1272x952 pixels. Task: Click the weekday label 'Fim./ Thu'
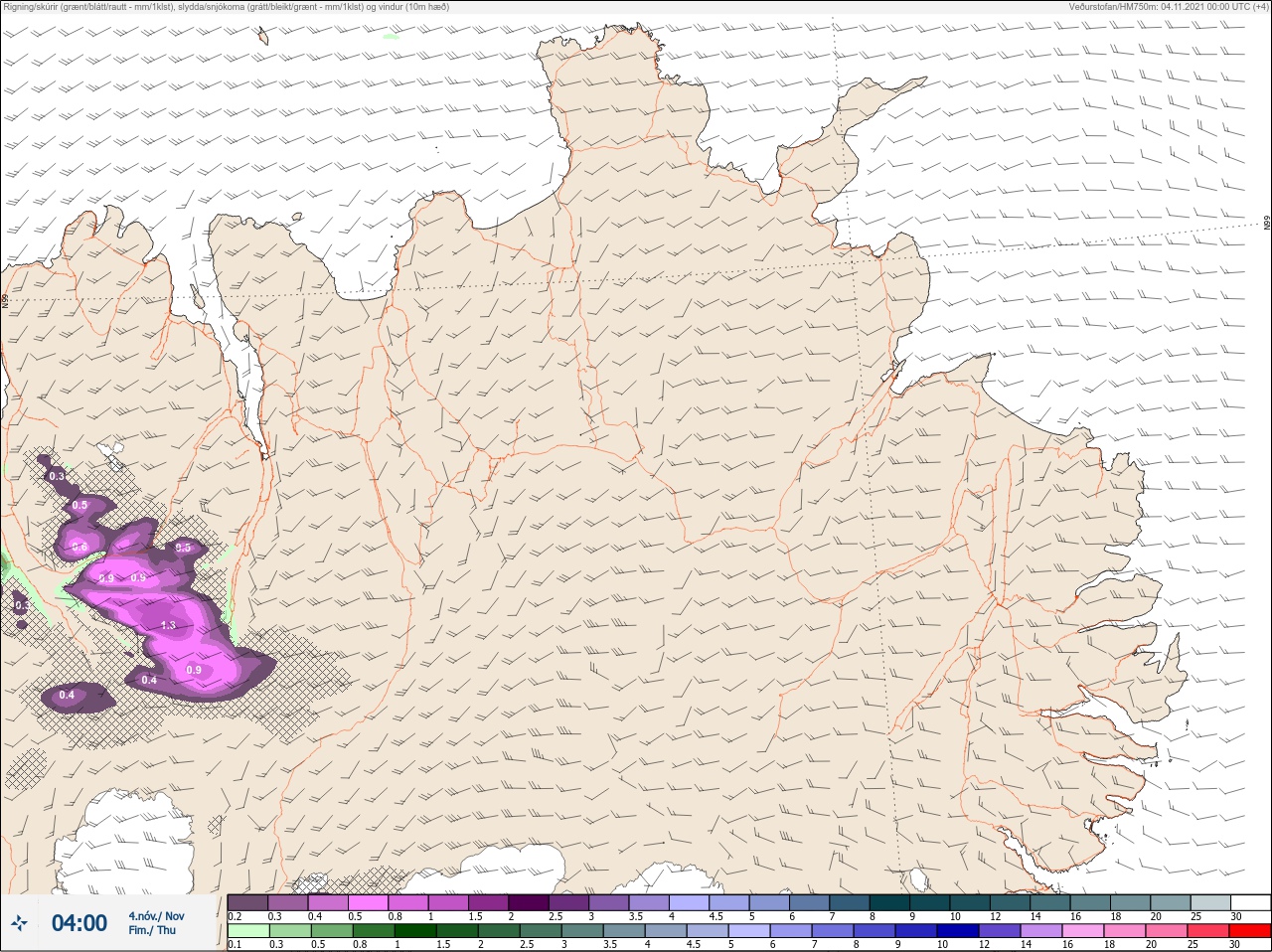(151, 930)
